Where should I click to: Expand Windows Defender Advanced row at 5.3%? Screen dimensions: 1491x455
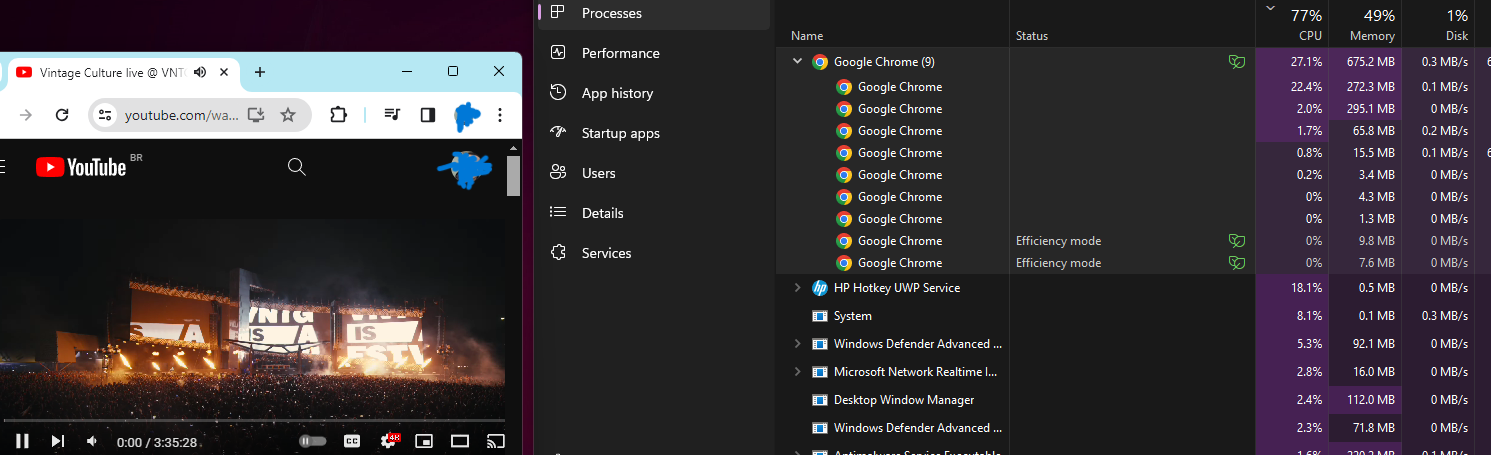[797, 344]
